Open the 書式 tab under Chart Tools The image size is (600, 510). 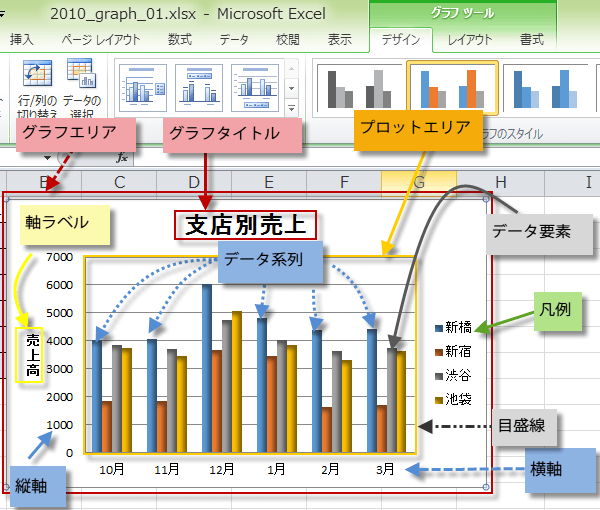pos(532,40)
